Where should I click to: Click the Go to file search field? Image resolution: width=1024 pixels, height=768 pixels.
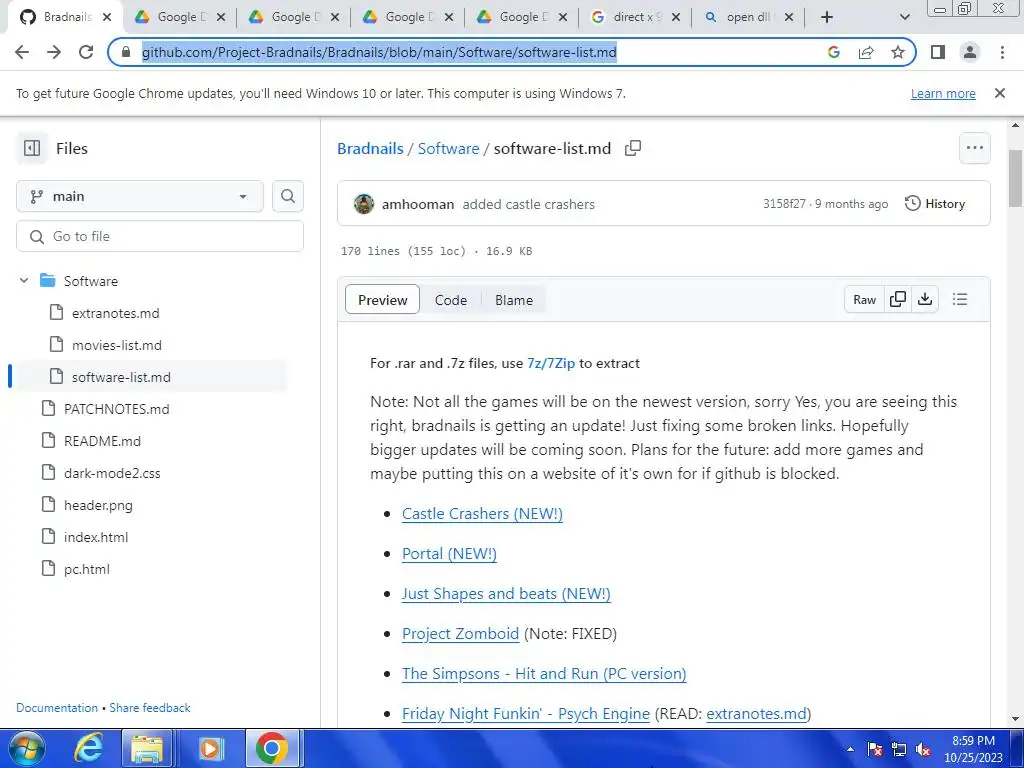point(160,236)
